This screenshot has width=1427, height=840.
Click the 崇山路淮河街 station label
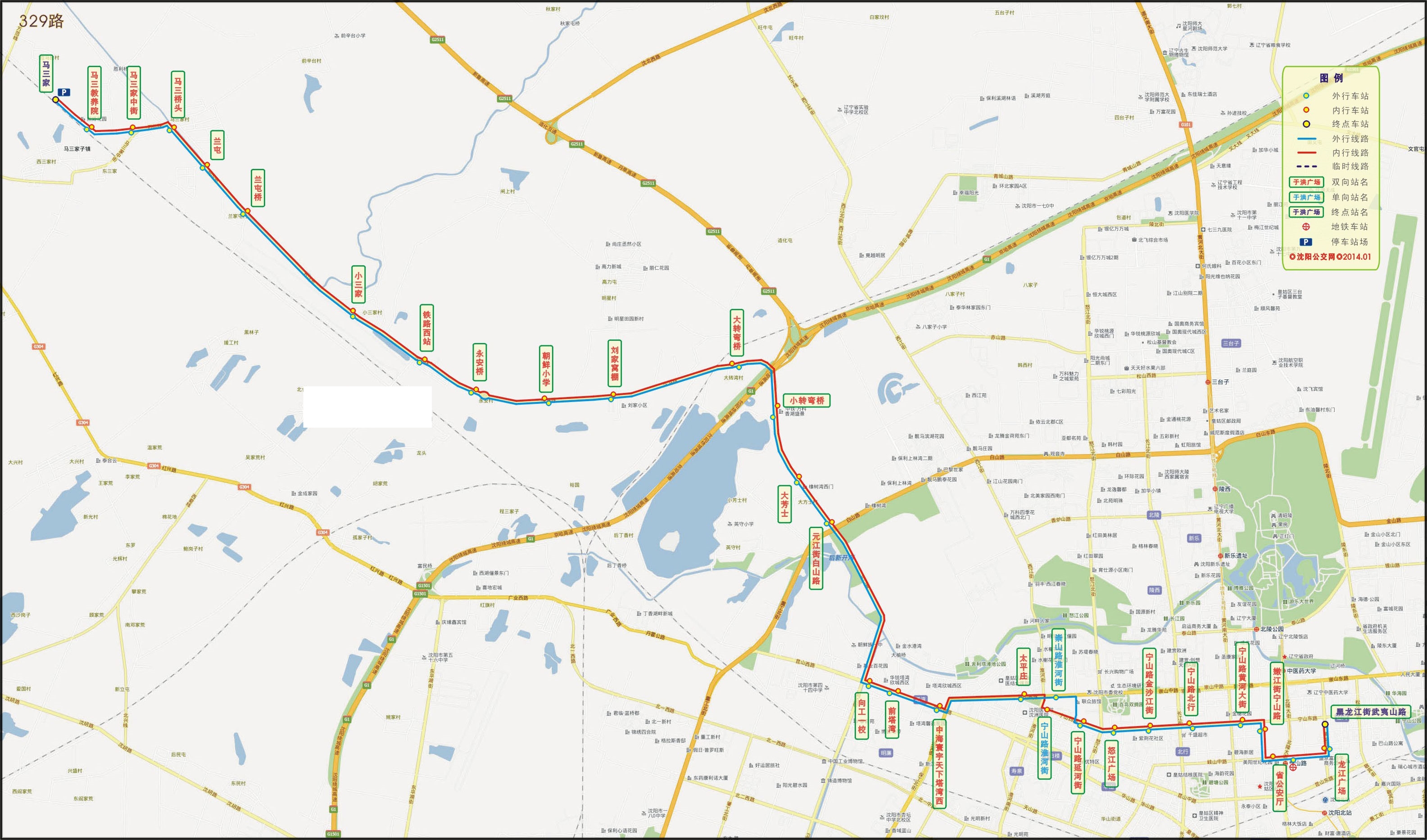coord(1058,659)
